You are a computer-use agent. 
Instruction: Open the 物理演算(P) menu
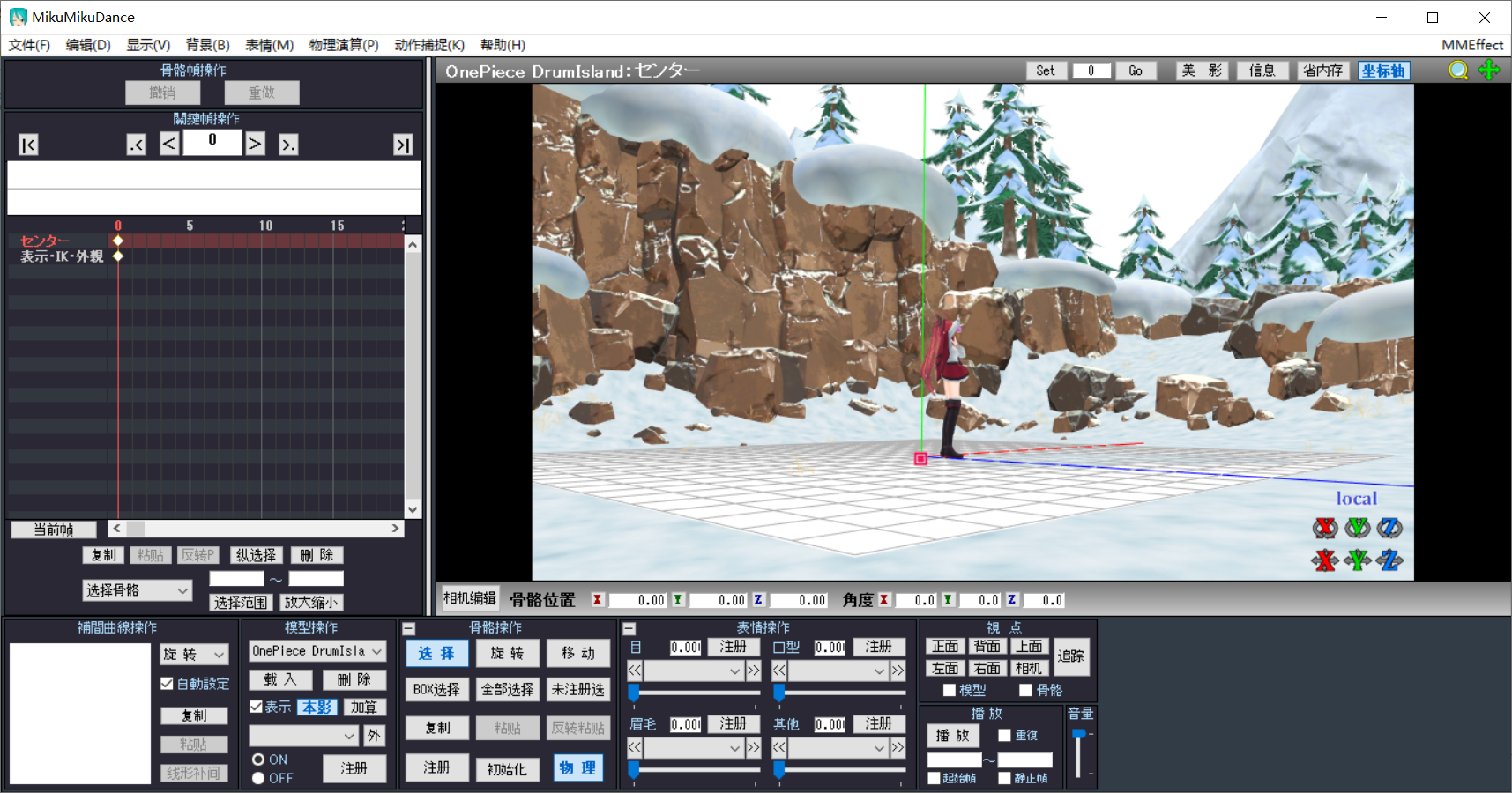click(x=344, y=45)
